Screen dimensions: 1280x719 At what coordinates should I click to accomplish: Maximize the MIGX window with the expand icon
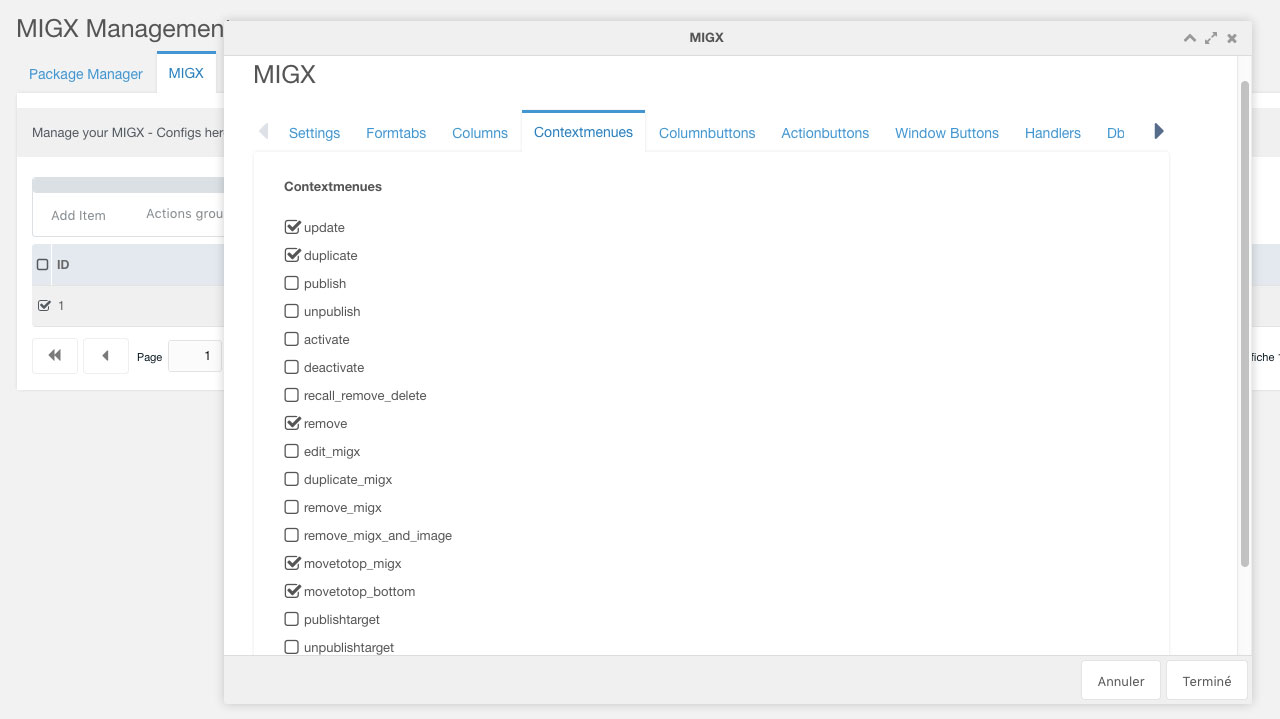(x=1211, y=38)
